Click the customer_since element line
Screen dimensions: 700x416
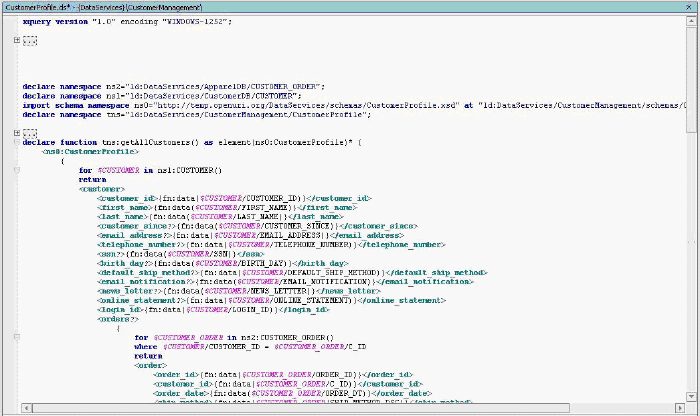258,226
